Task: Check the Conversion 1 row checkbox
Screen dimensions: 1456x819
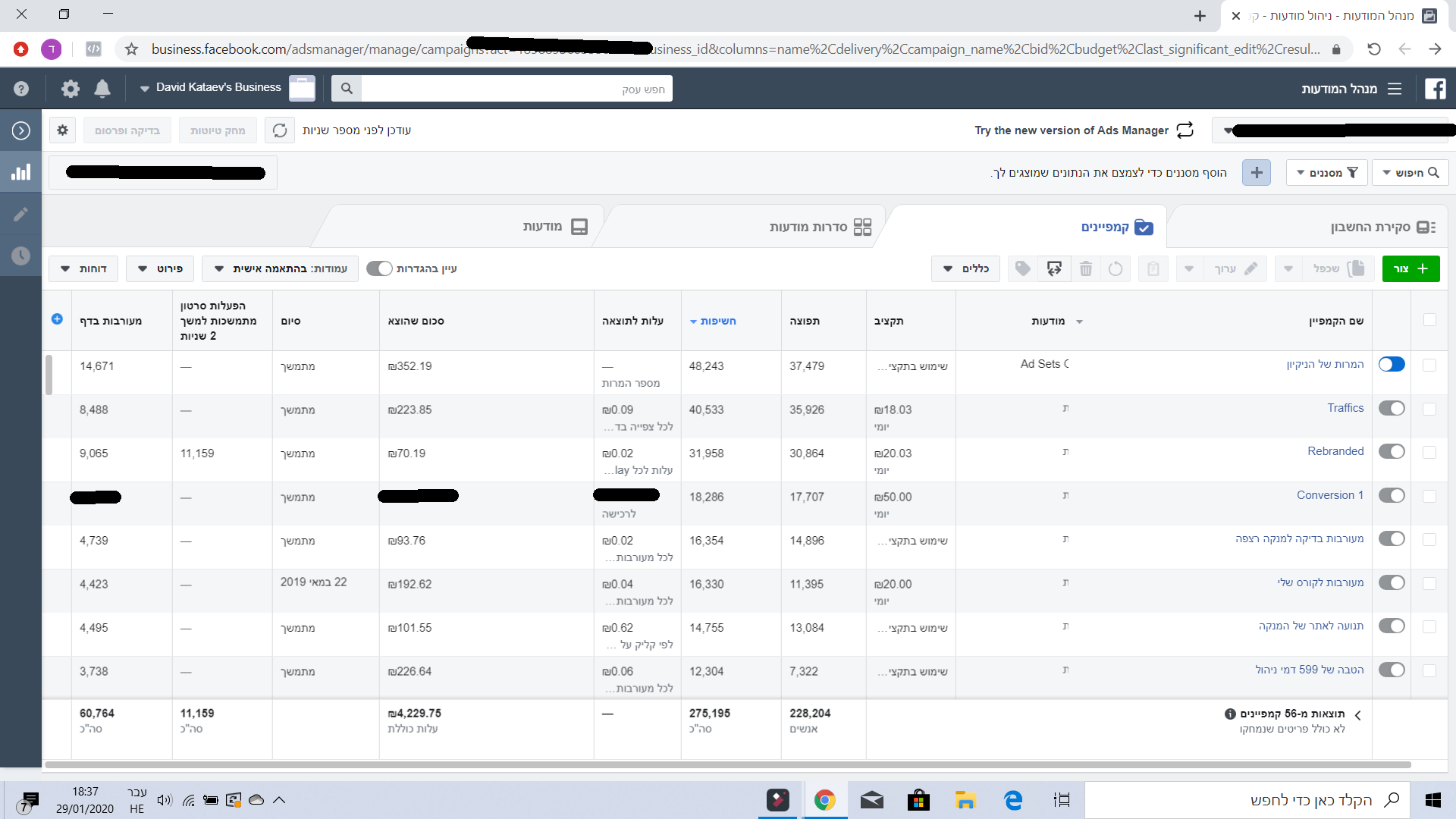Action: click(x=1429, y=496)
